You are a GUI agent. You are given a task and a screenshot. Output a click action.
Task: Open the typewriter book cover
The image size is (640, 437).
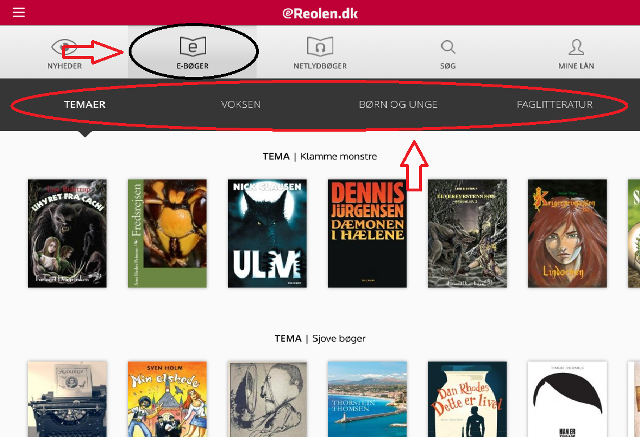point(67,399)
